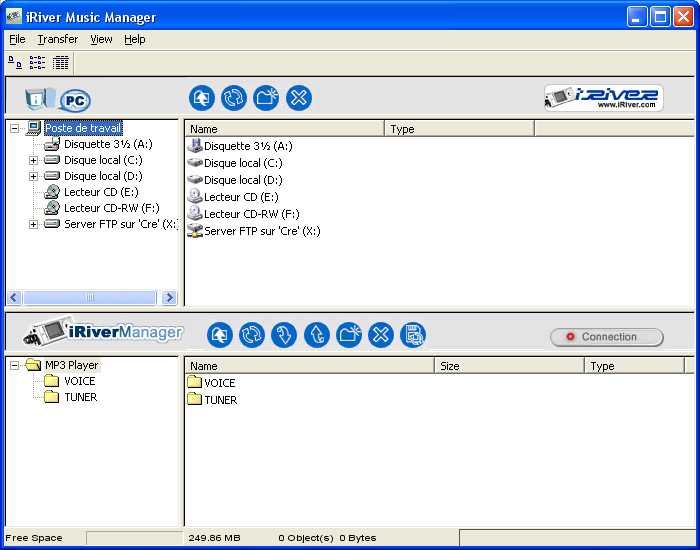
Task: Click the tree scrollbar right arrow
Action: pyautogui.click(x=169, y=297)
